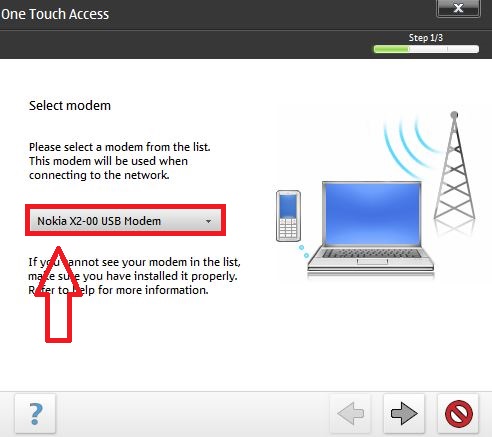Expand modem list via the small down arrow

click(208, 221)
